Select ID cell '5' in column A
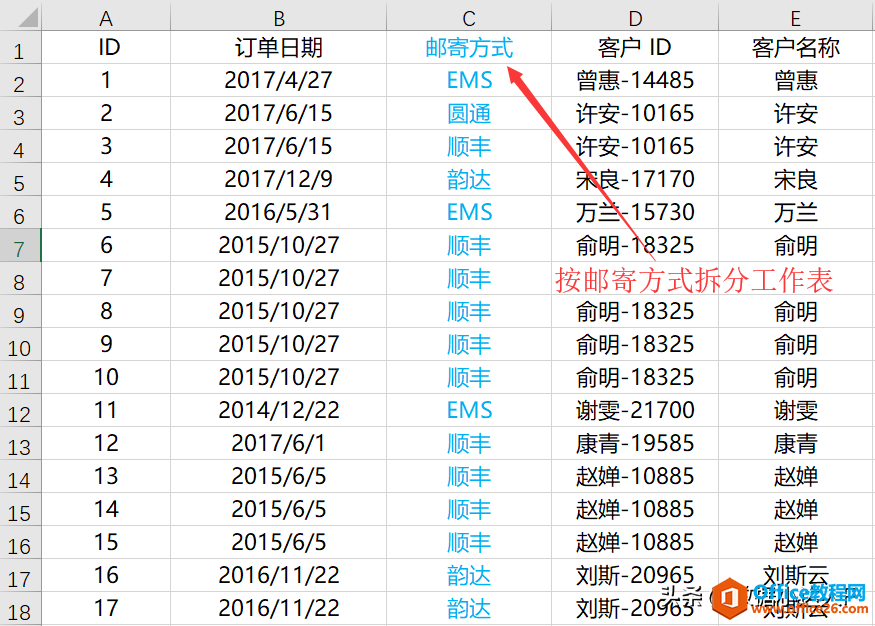 (x=106, y=212)
